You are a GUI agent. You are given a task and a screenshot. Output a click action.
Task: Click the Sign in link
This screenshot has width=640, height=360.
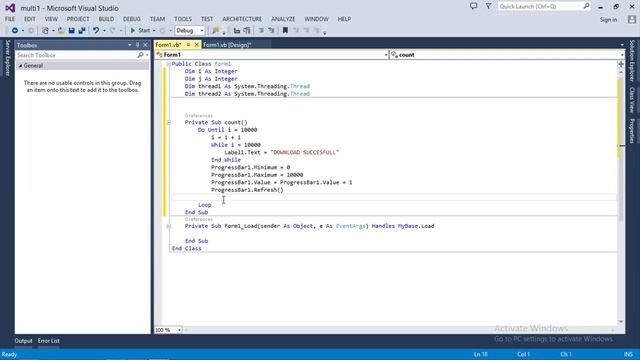coord(609,20)
